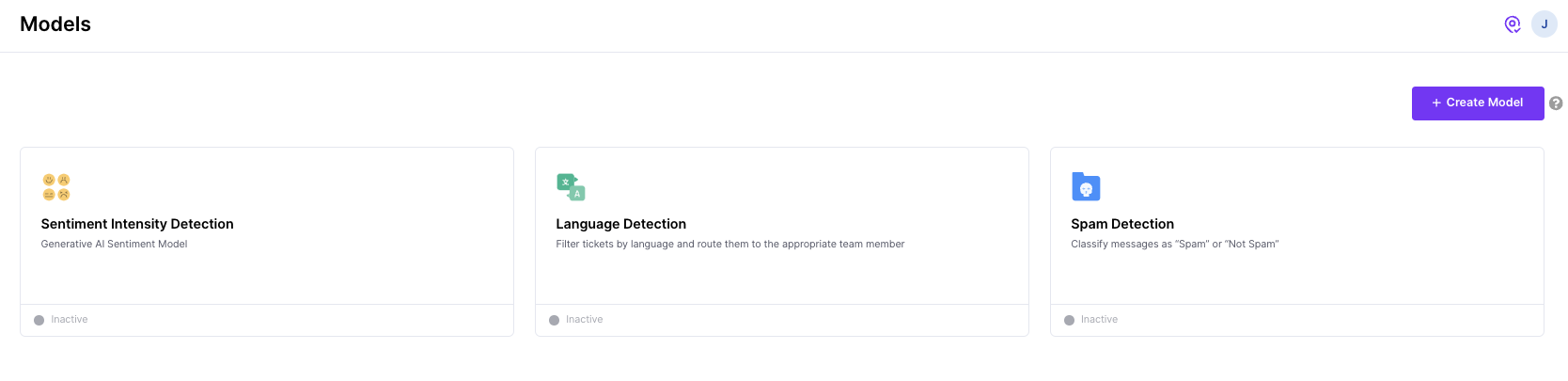Click the Inactive status dot on Spam card

click(1069, 320)
